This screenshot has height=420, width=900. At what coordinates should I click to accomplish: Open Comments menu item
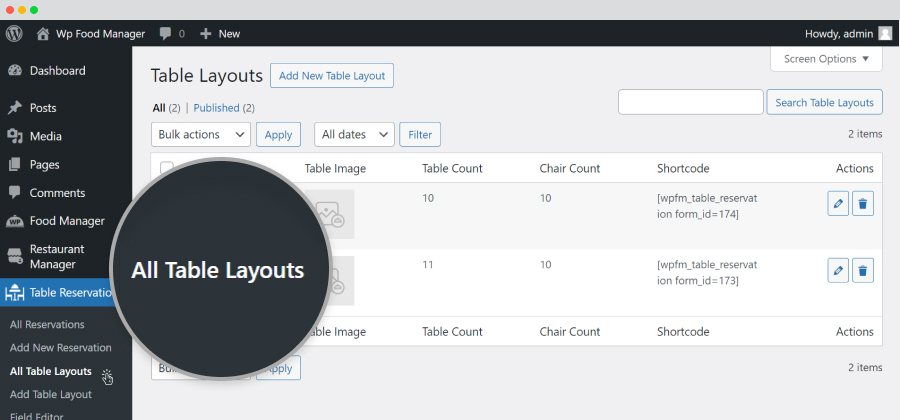[x=57, y=193]
